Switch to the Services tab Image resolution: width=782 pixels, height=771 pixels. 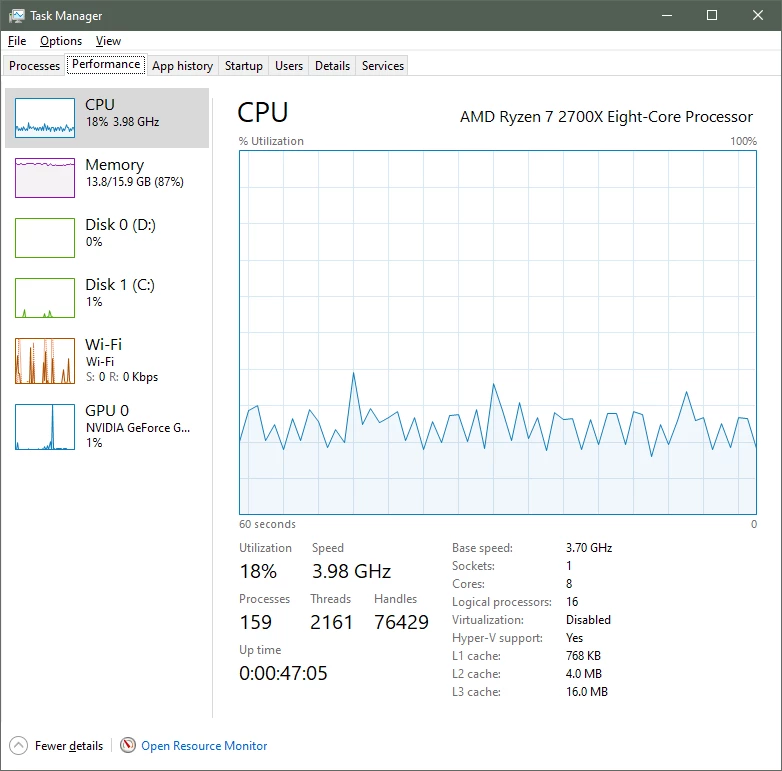point(383,66)
